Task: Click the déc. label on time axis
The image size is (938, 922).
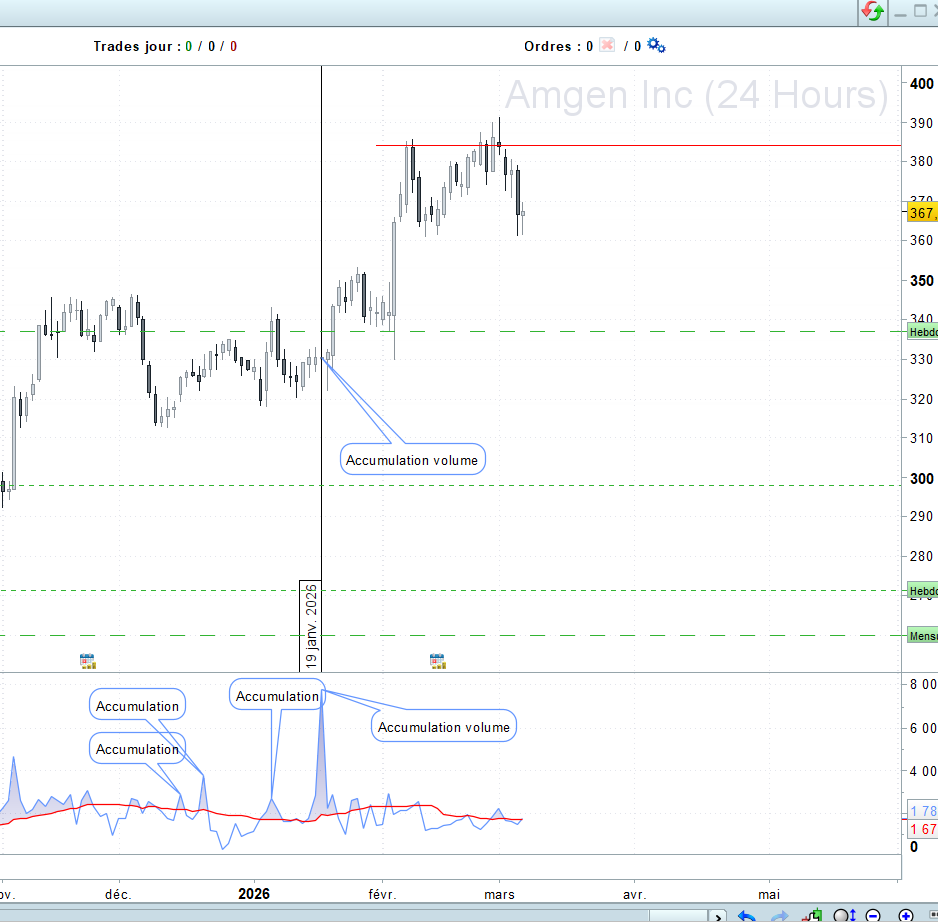Action: [118, 894]
